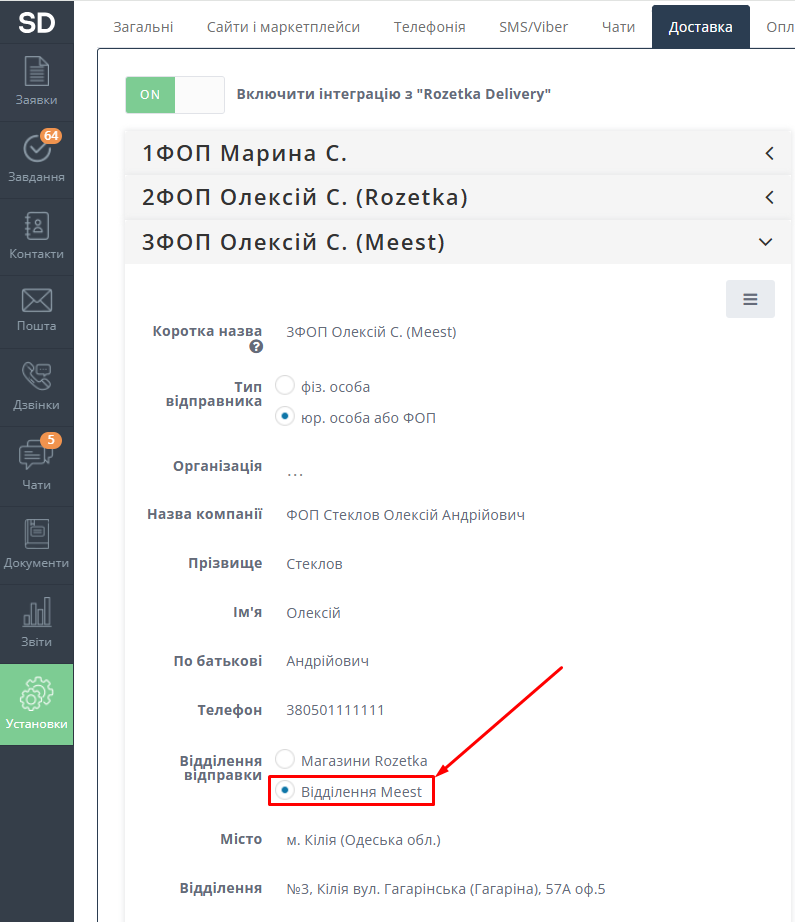795x922 pixels.
Task: Click the help question mark near Коротка назва
Action: [x=256, y=347]
